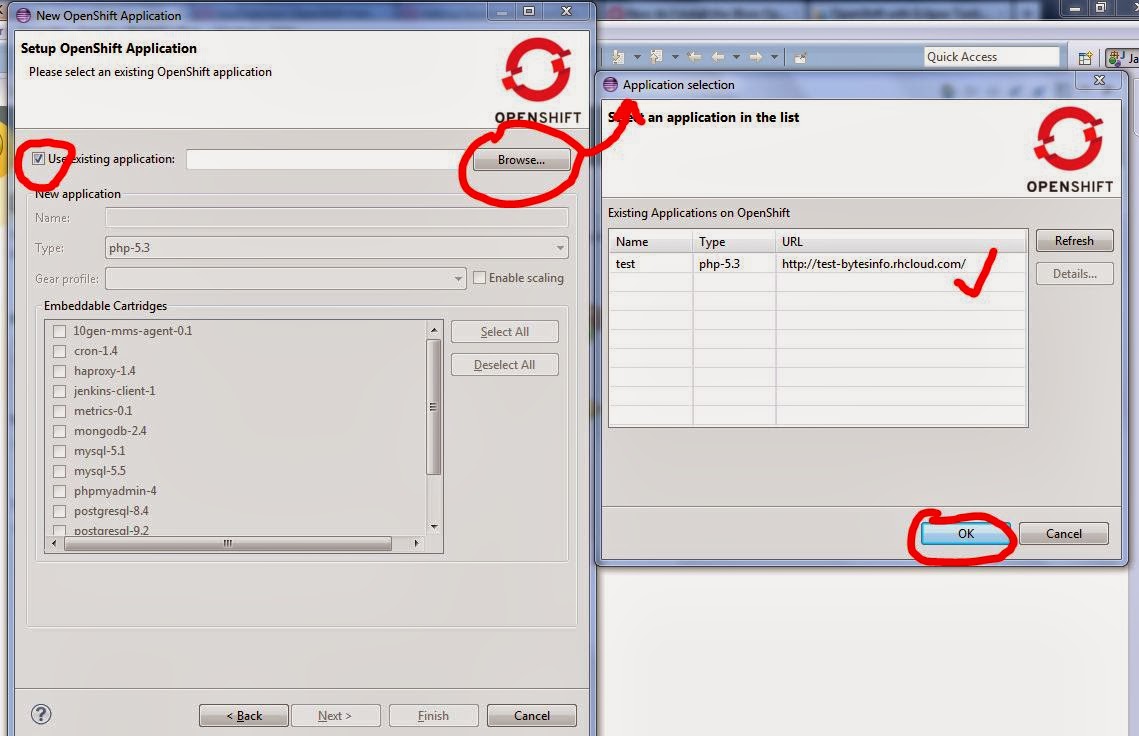Close the Application selection dialog
The image size is (1139, 736).
coord(1100,80)
